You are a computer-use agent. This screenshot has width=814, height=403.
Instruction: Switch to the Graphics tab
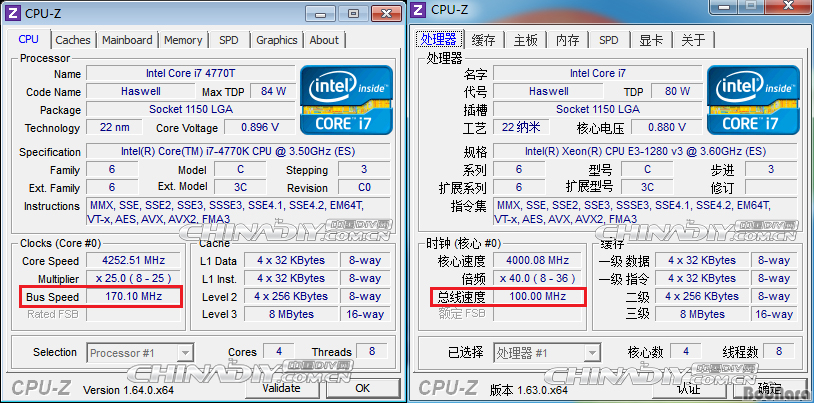(277, 40)
